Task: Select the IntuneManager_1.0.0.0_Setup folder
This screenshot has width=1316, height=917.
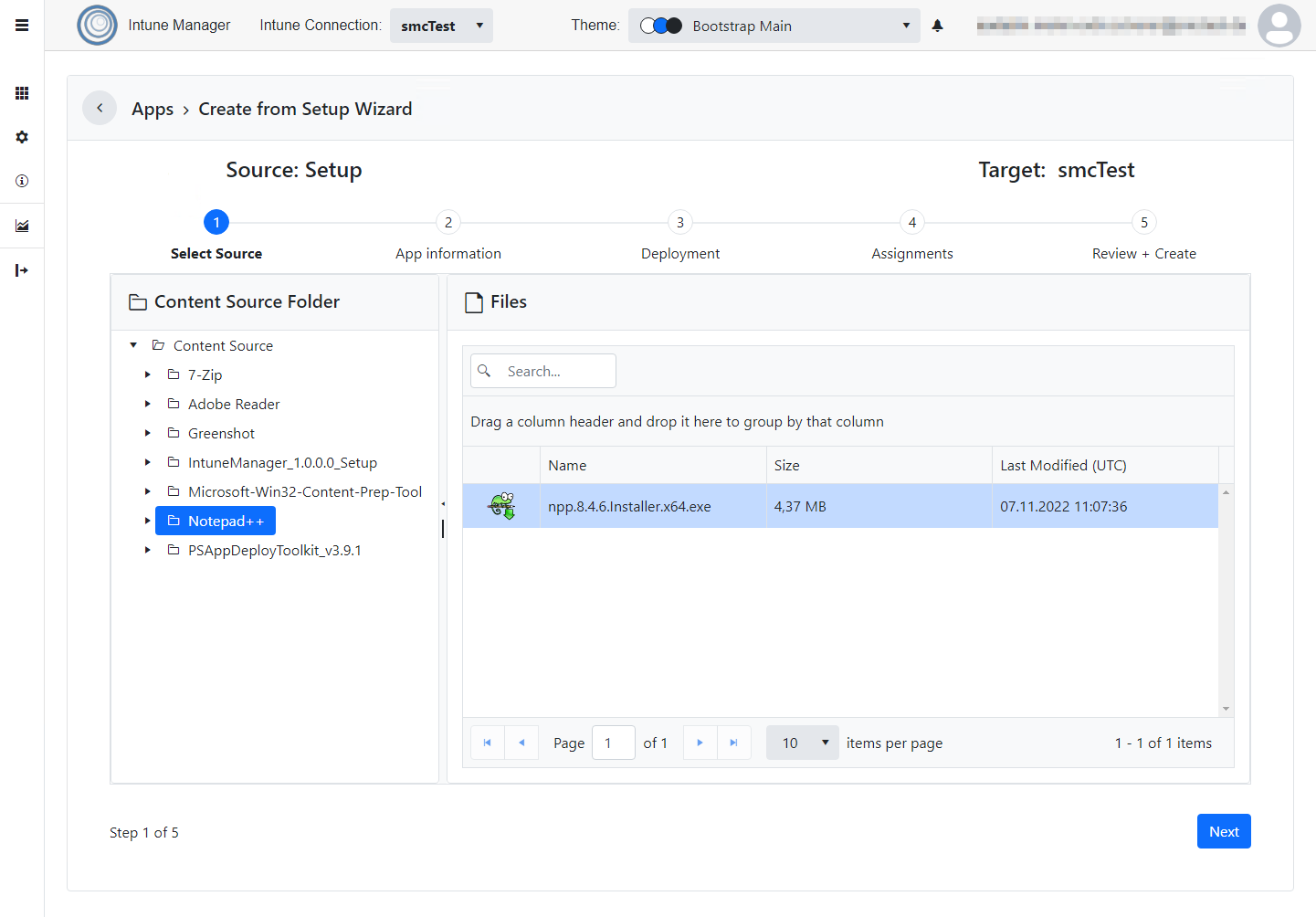Action: click(x=282, y=462)
